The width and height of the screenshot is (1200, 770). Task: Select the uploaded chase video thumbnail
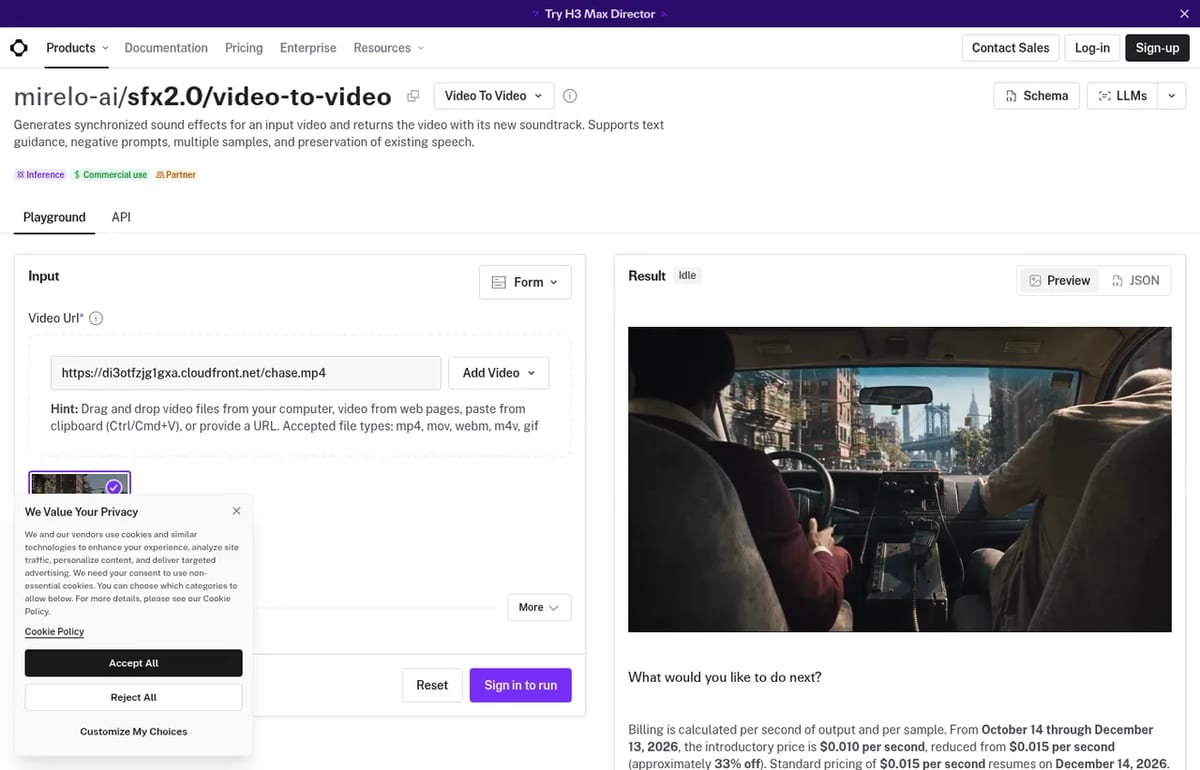tap(80, 485)
